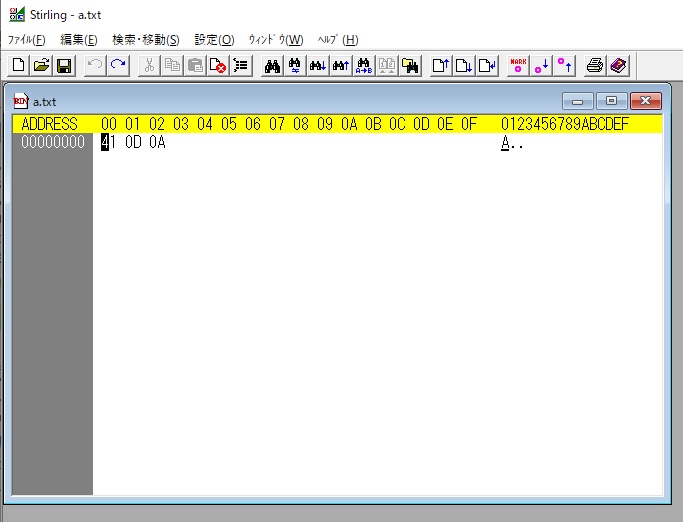Click the delete icon with red X
683x522 pixels.
[218, 66]
